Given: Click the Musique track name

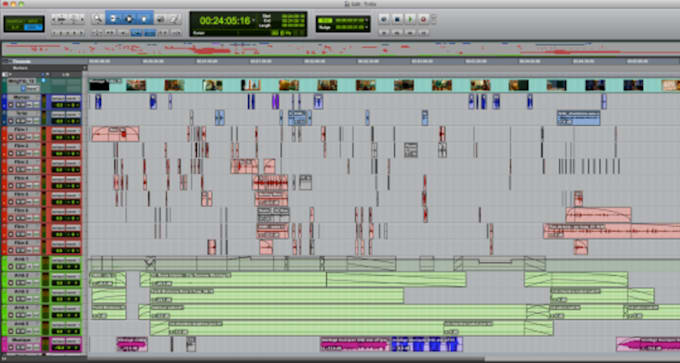Looking at the screenshot, I should [x=21, y=340].
